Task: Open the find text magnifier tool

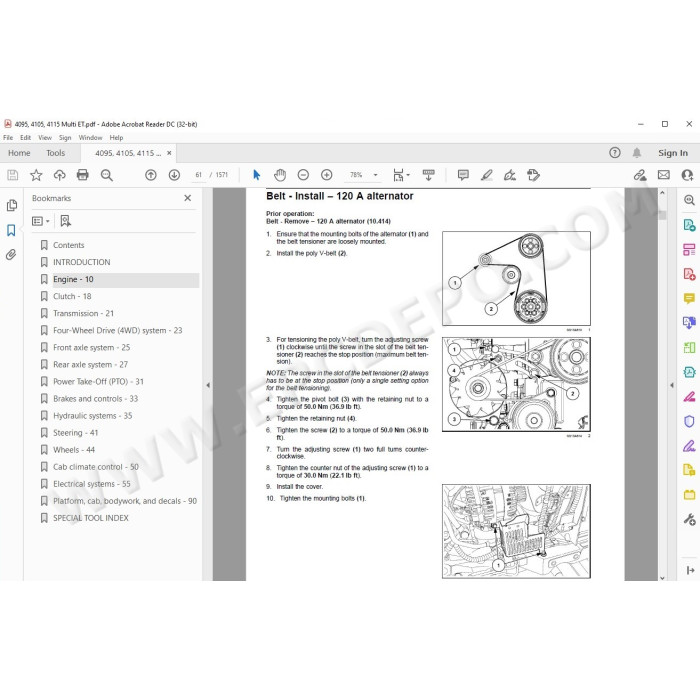Action: tap(106, 175)
